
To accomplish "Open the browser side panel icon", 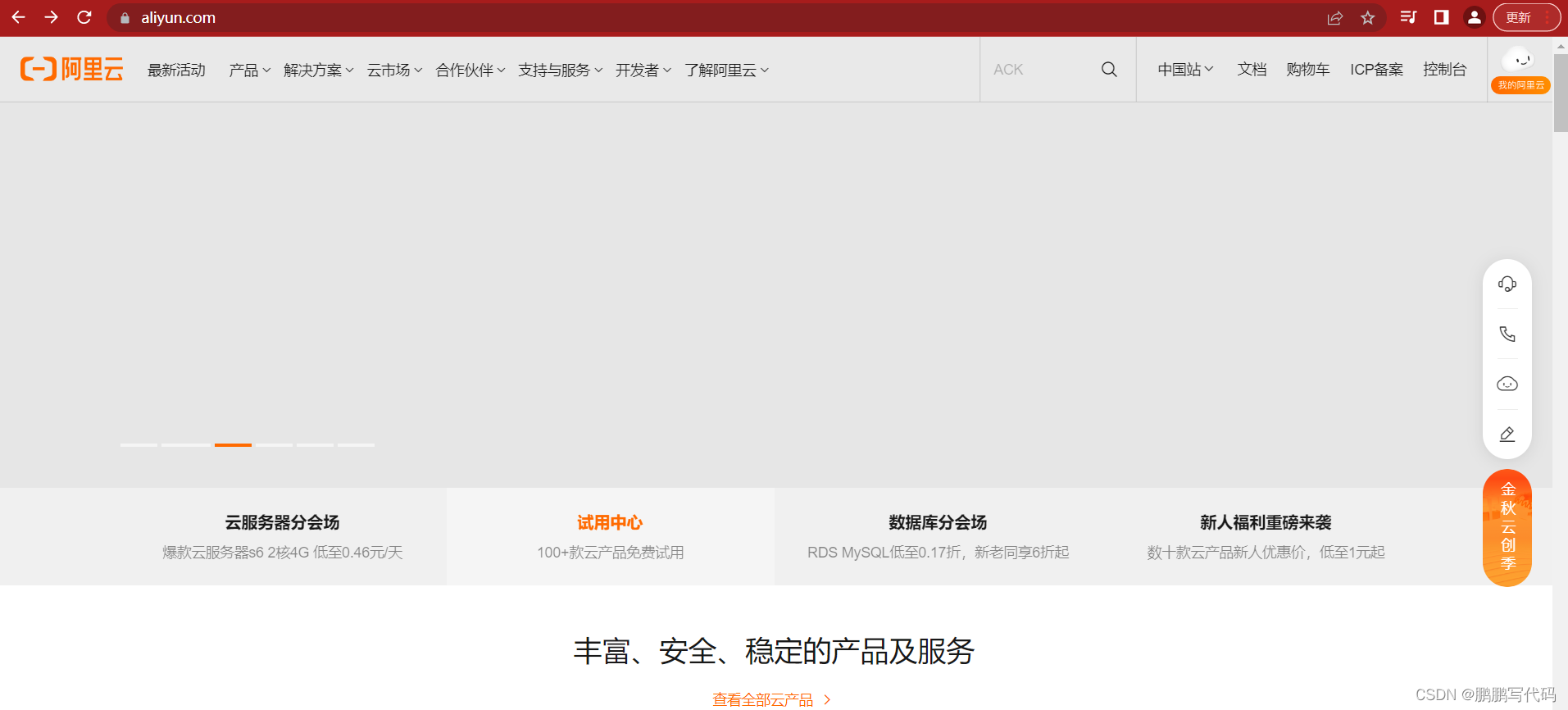I will pos(1442,17).
